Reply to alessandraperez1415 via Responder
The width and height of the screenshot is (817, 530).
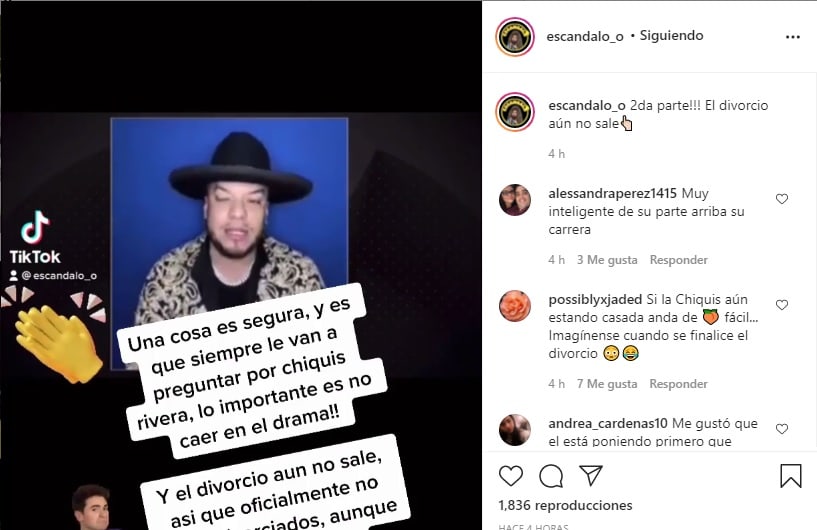coord(678,260)
